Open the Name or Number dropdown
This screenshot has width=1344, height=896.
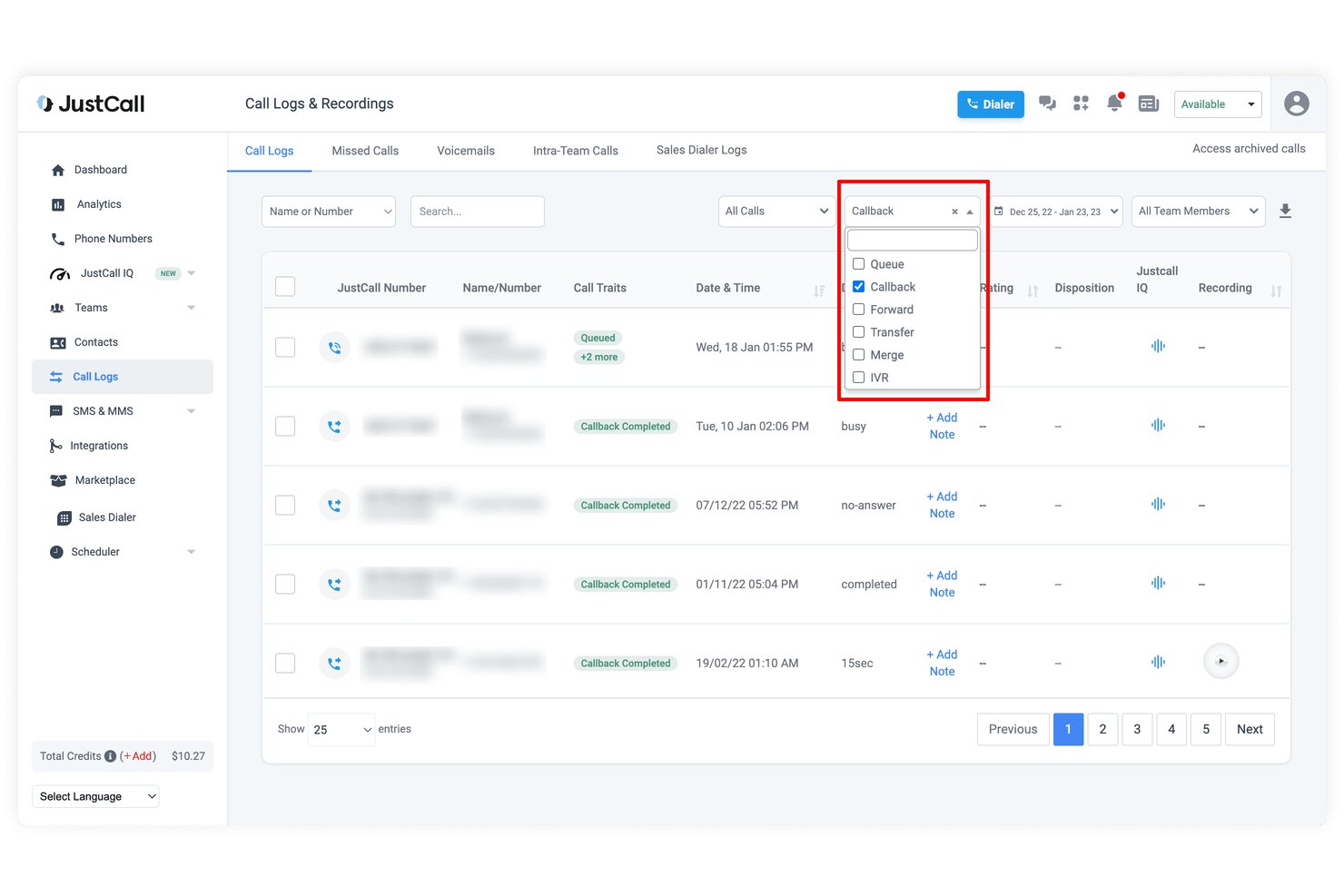pyautogui.click(x=329, y=212)
